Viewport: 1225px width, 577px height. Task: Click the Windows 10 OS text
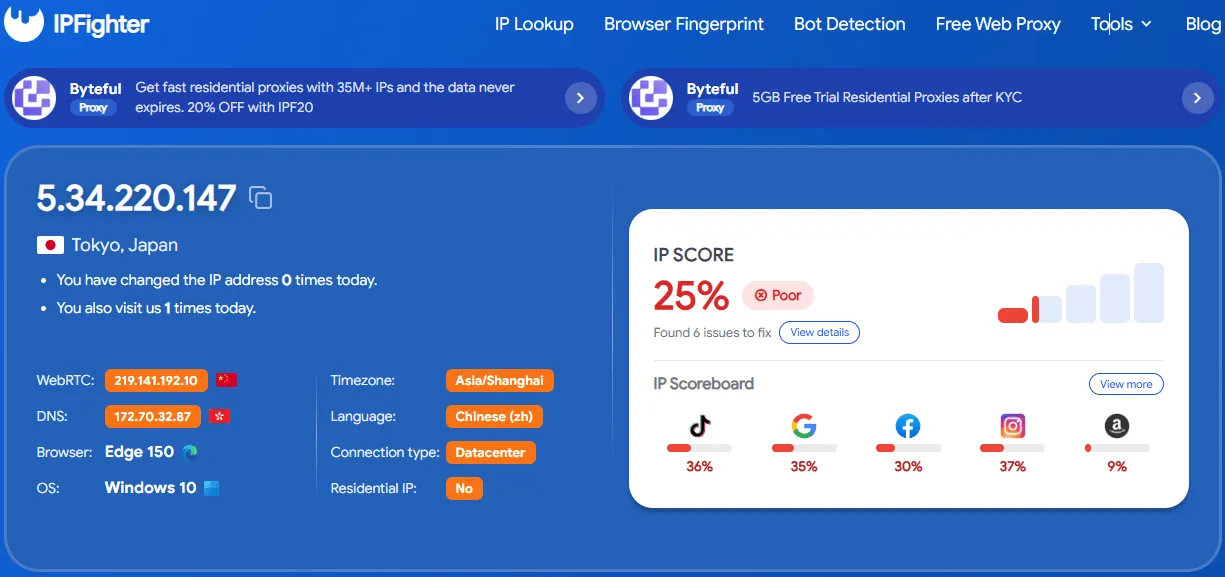click(150, 488)
